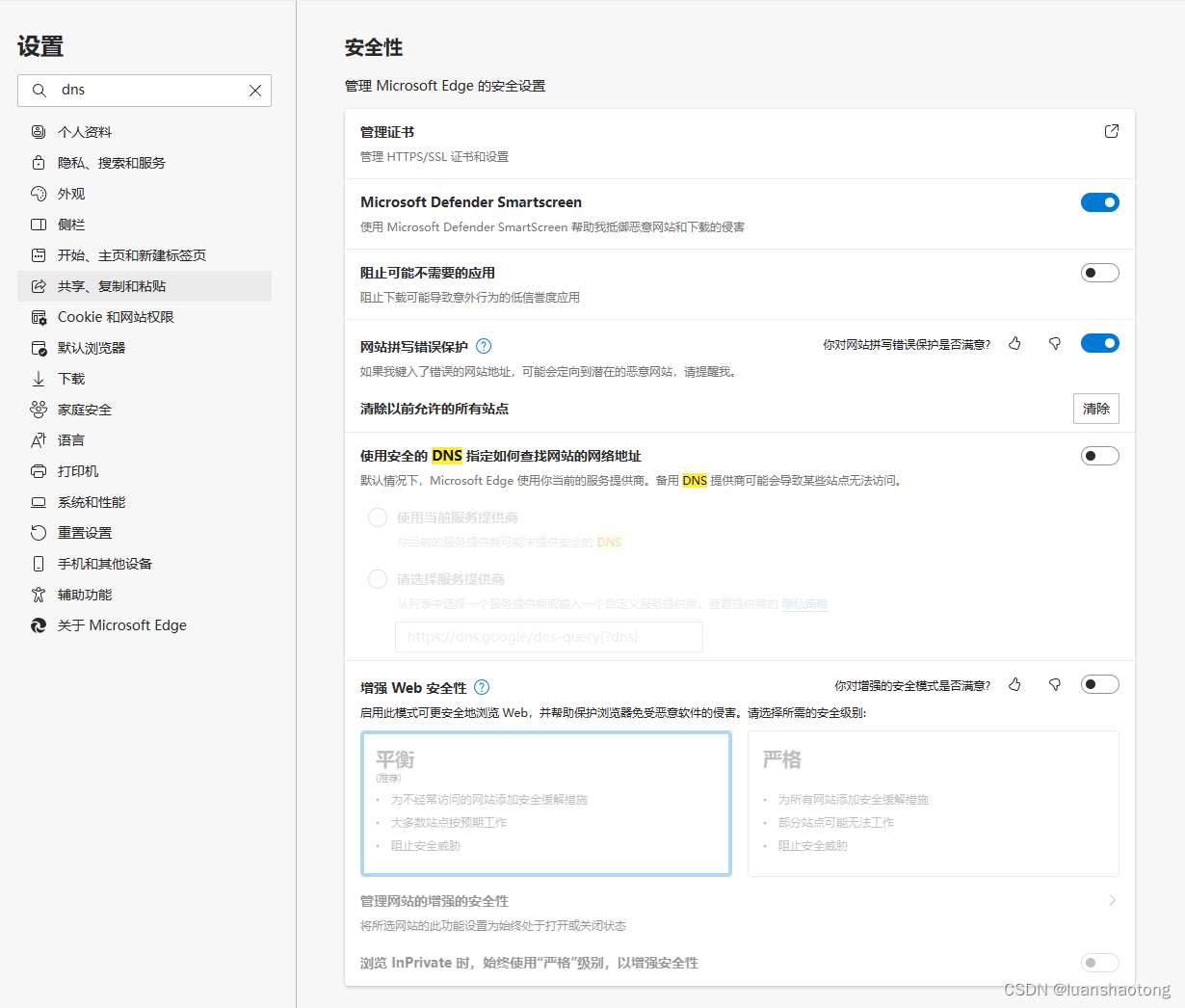Click the Cookie 和网站权限 icon
Viewport: 1185px width, 1008px height.
[39, 317]
